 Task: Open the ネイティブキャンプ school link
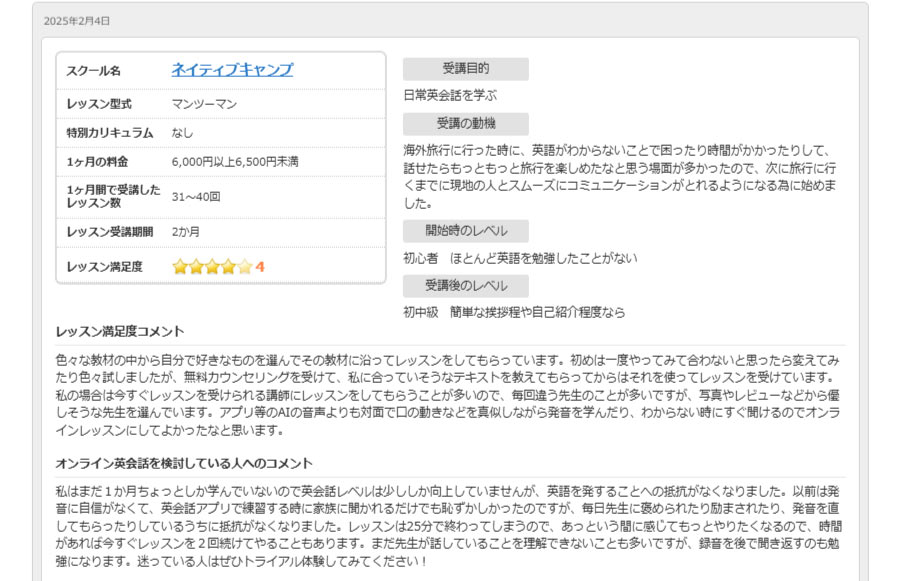coord(232,70)
